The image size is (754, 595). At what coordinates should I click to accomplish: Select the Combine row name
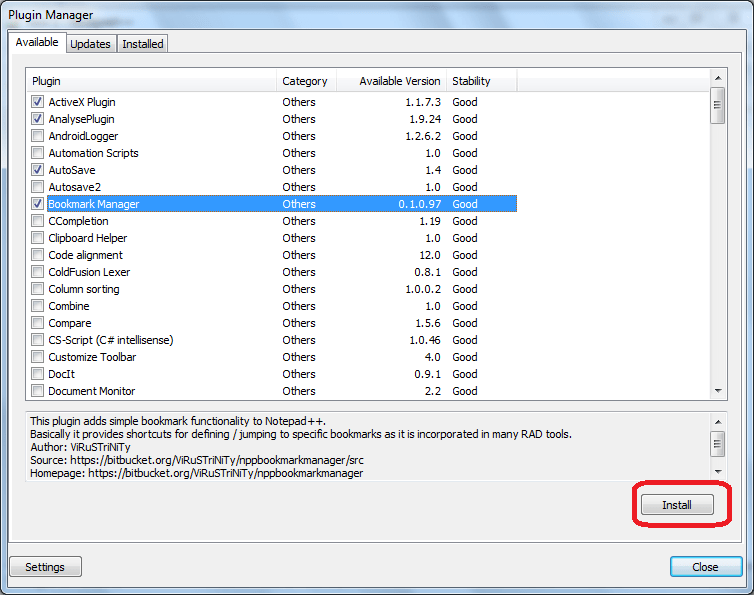point(69,306)
